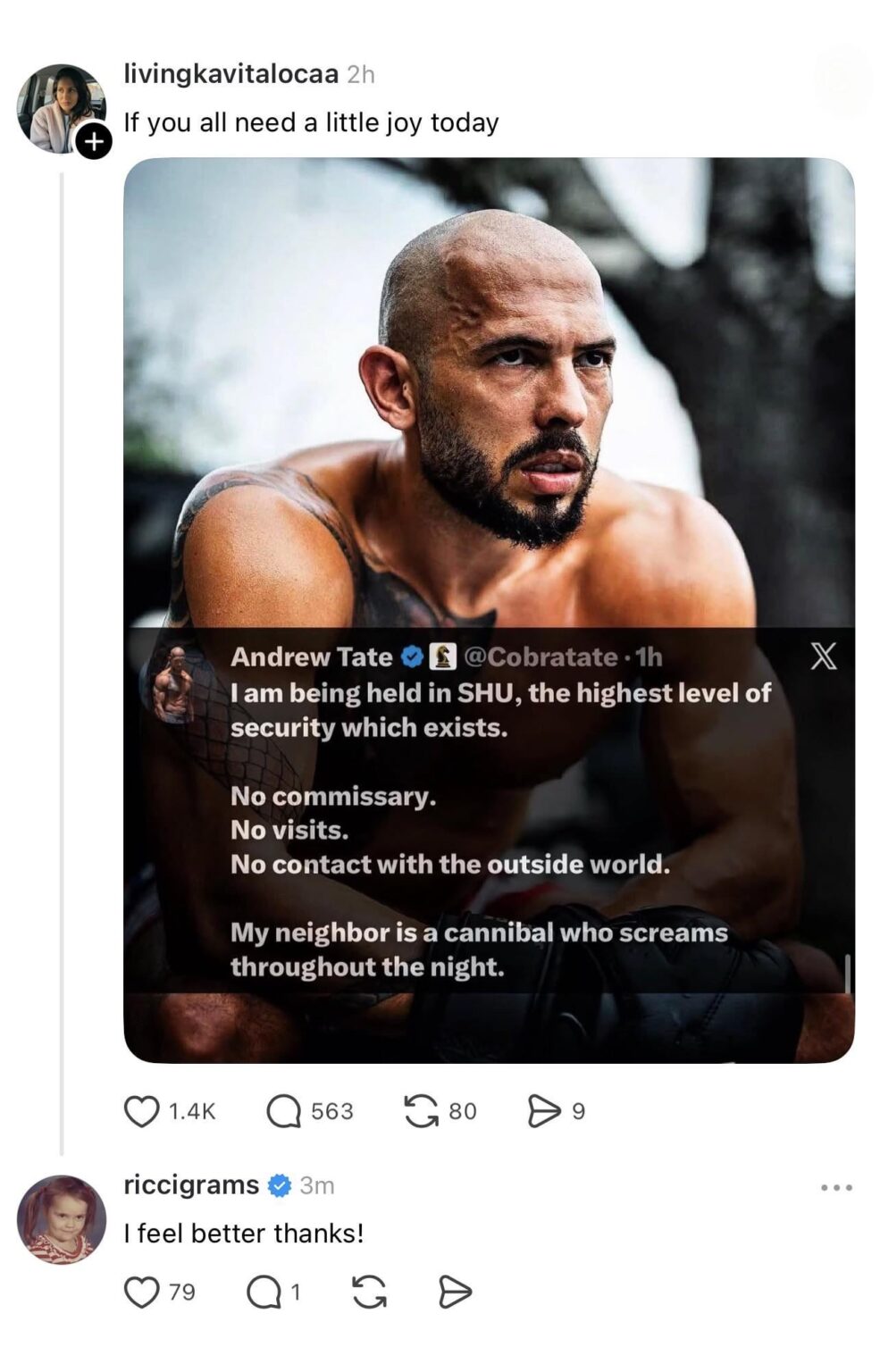The image size is (880, 1372).
Task: Open replies via 563 comment icon
Action: [x=284, y=1111]
